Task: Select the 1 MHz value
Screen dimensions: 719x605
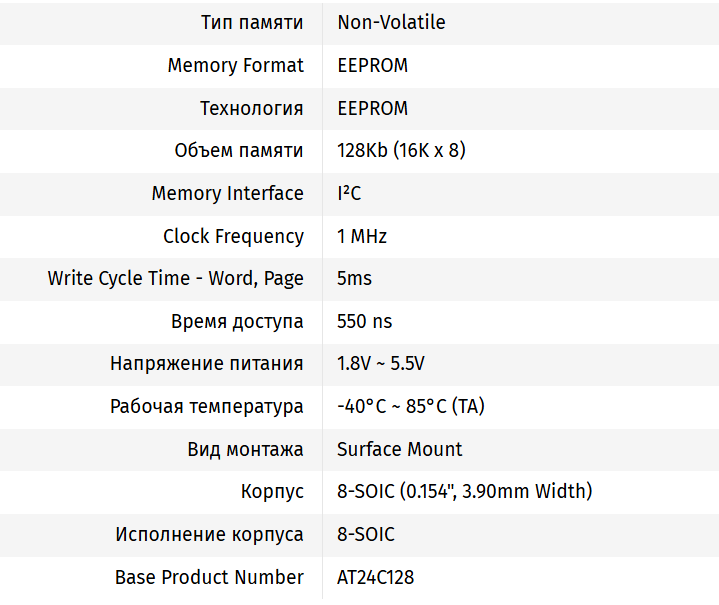Action: [362, 236]
